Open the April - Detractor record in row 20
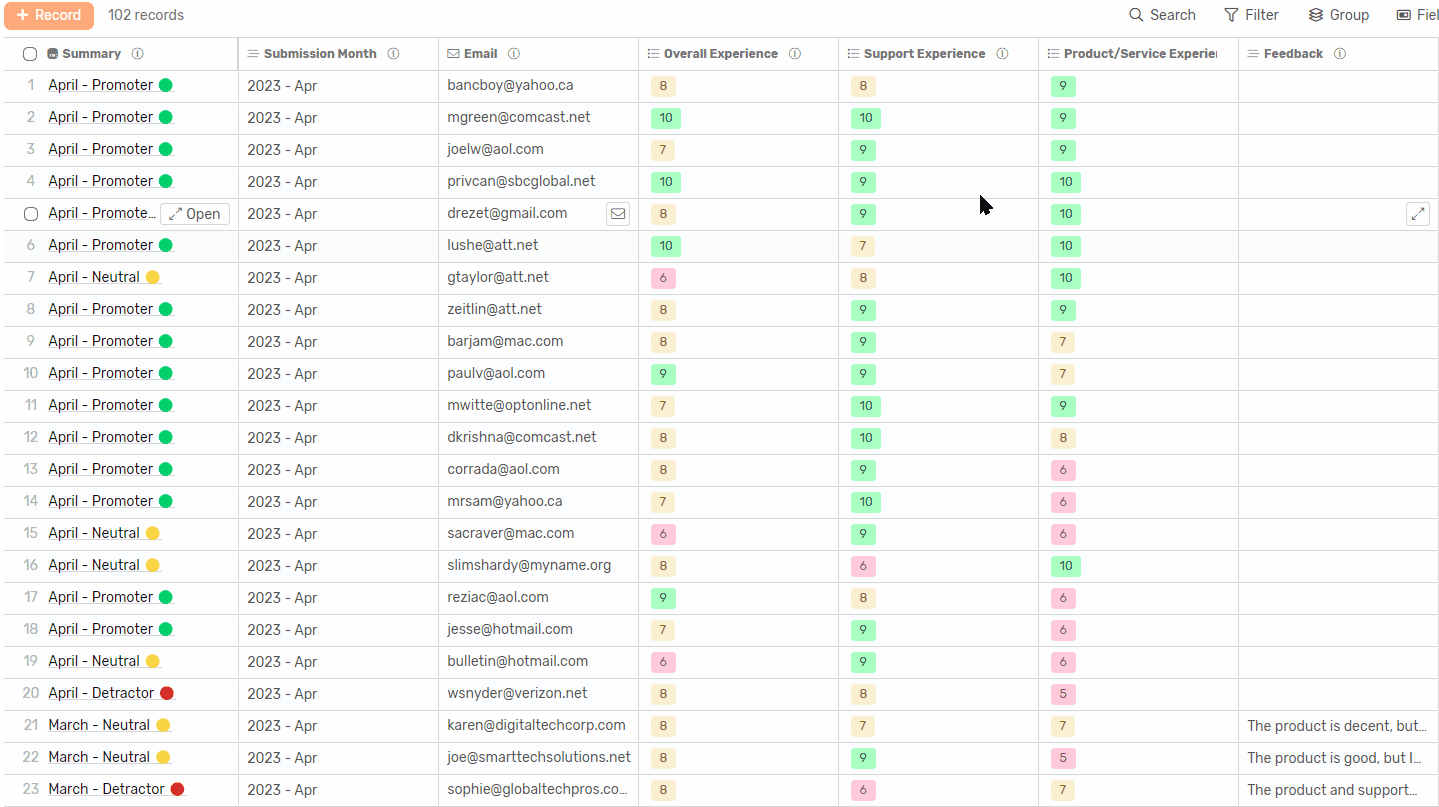1439x807 pixels. coord(101,693)
